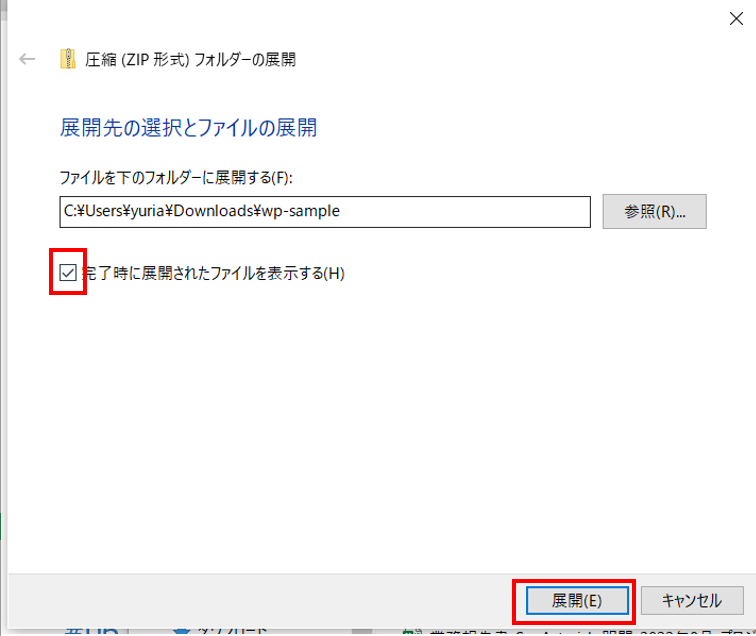Open folder browser with 参照(R)... button

point(655,212)
